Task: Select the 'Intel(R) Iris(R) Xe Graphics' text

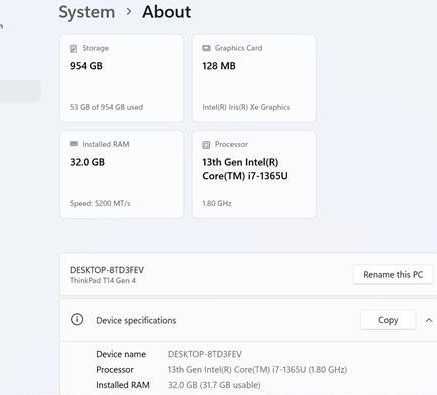Action: tap(246, 107)
